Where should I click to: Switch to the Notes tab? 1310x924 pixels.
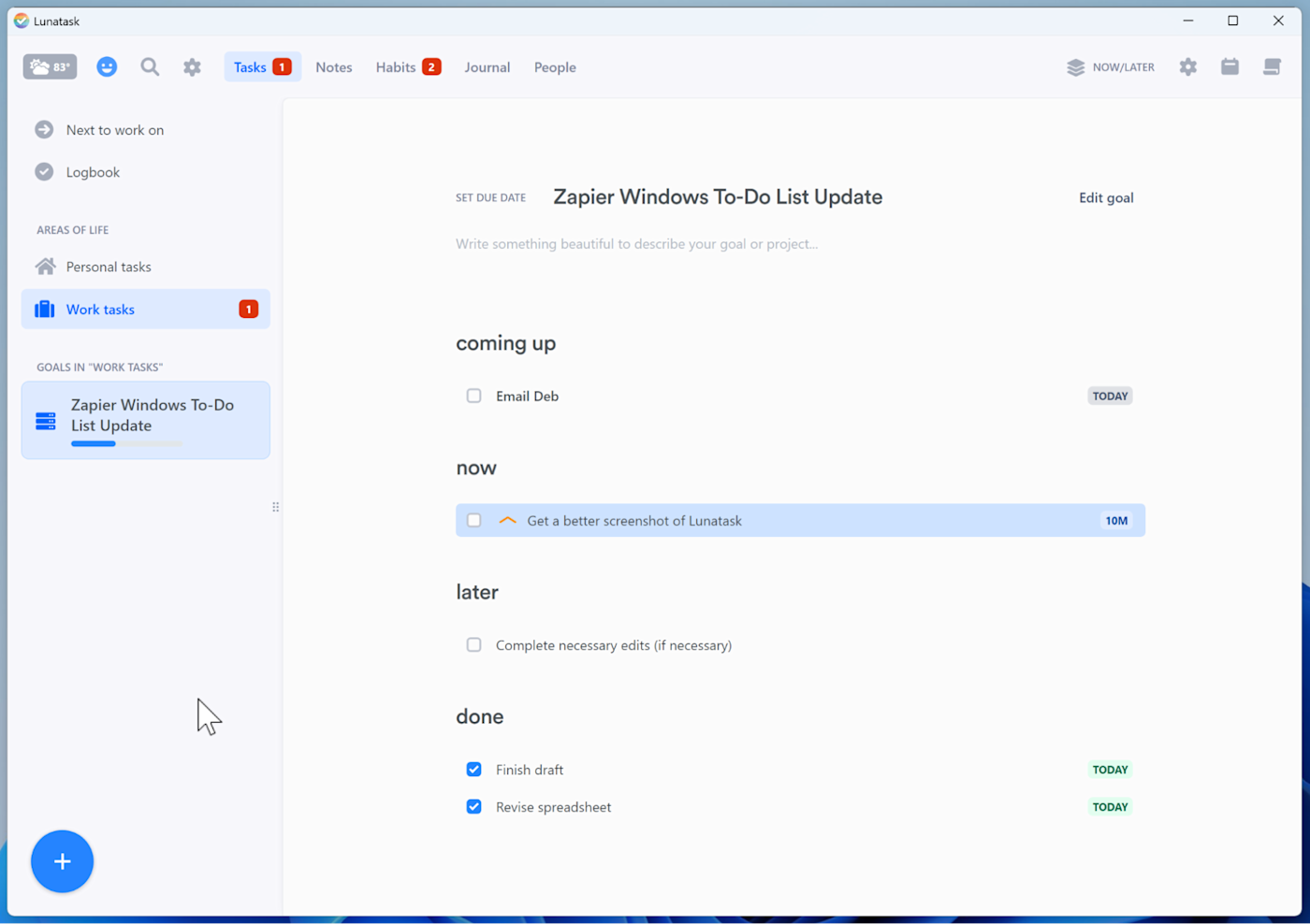click(x=334, y=67)
